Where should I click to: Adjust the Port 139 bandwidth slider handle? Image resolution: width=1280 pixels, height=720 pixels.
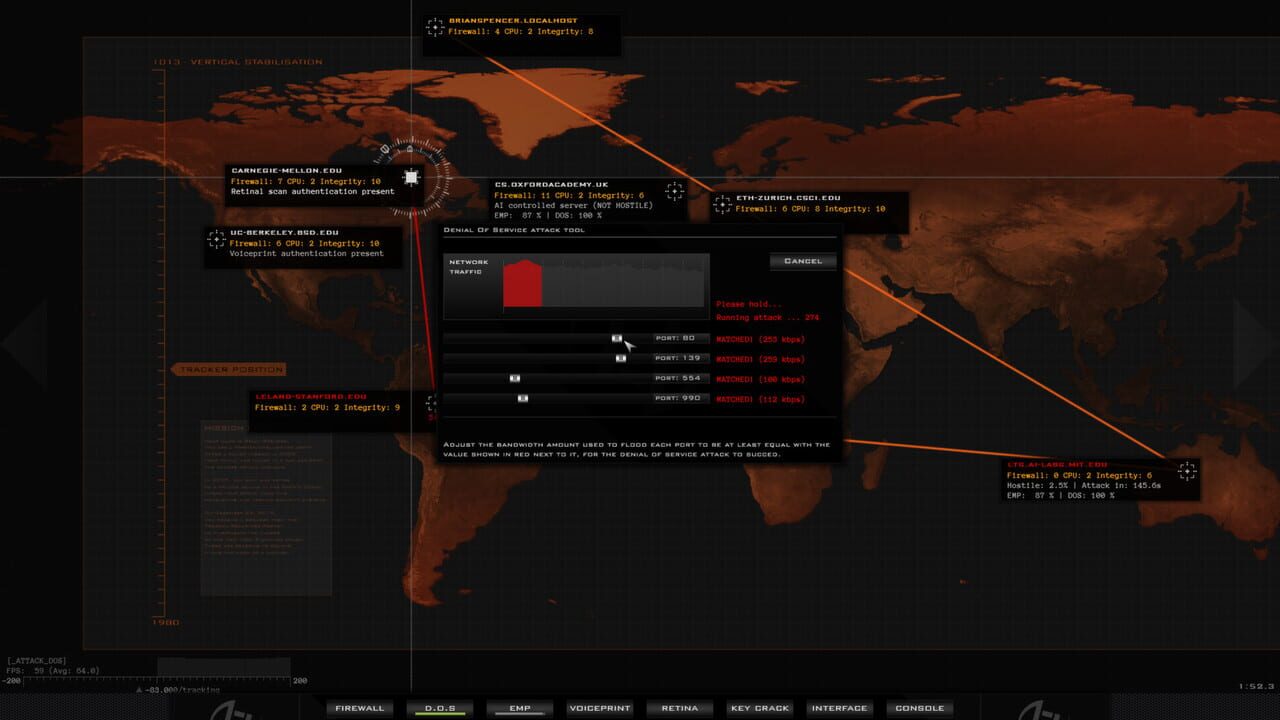point(621,358)
